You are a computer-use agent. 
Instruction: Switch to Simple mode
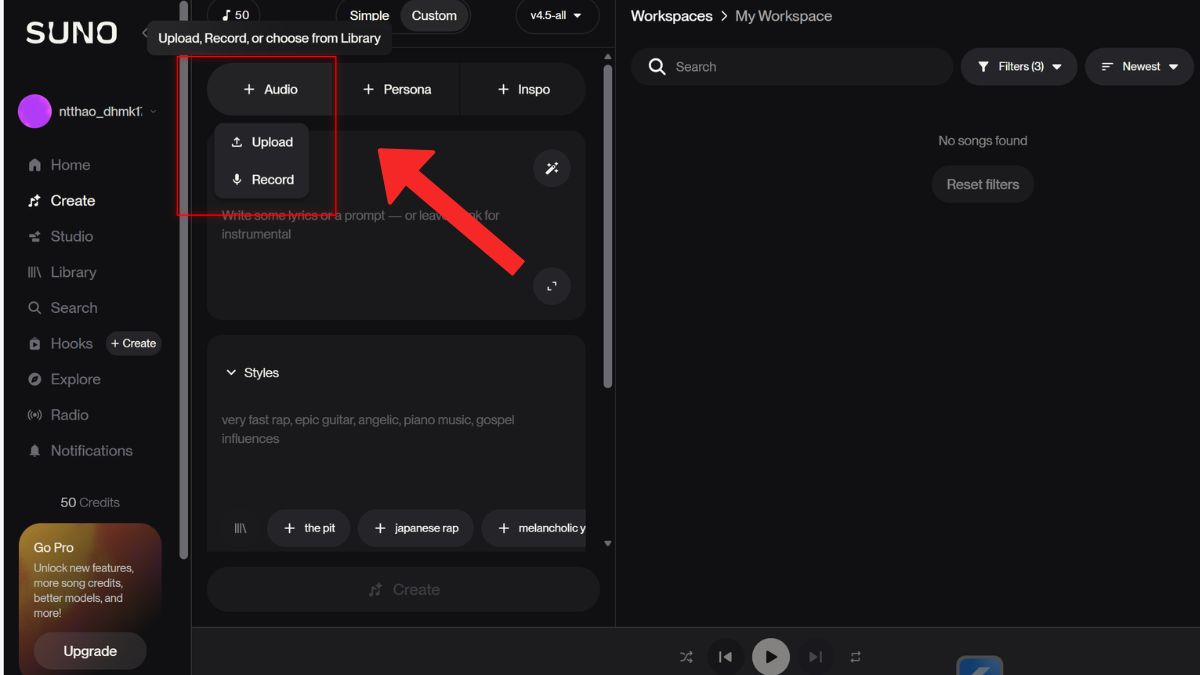click(x=369, y=16)
